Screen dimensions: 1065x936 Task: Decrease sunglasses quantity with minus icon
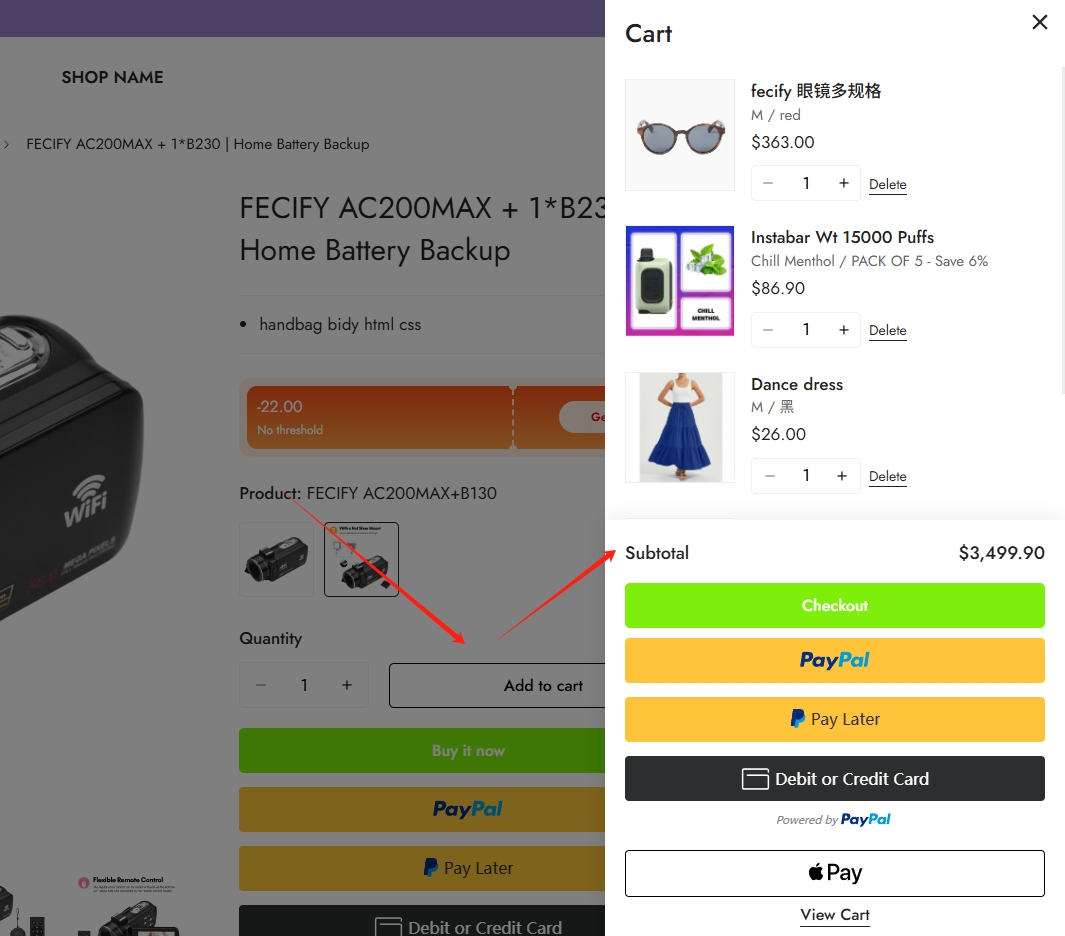click(x=768, y=183)
